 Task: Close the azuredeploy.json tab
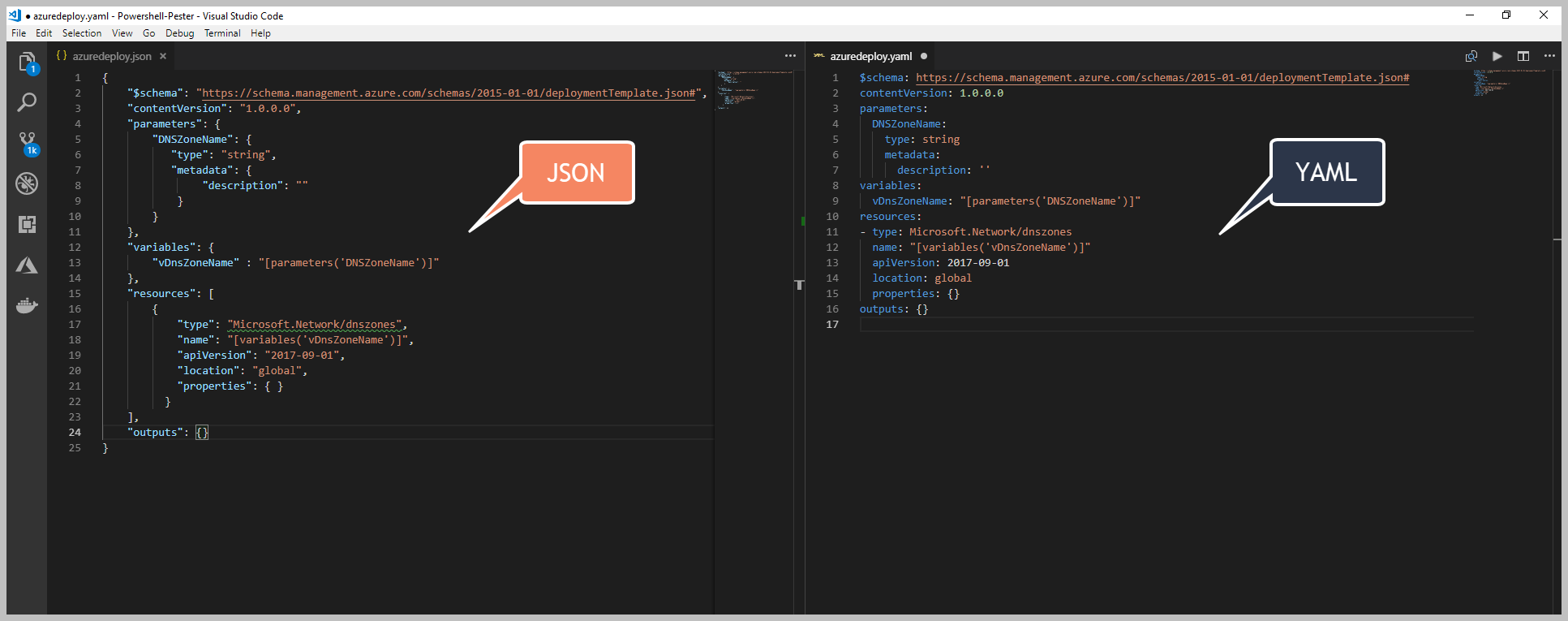pyautogui.click(x=163, y=56)
